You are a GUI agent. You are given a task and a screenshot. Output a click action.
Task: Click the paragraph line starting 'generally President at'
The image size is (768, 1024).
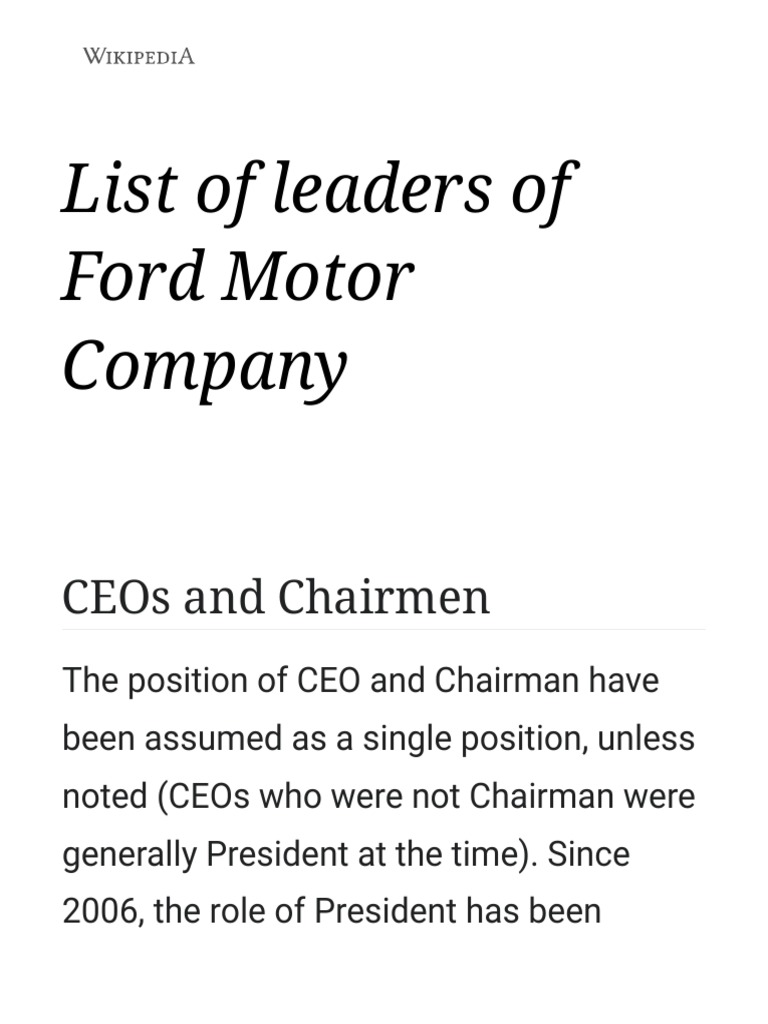[x=346, y=854]
